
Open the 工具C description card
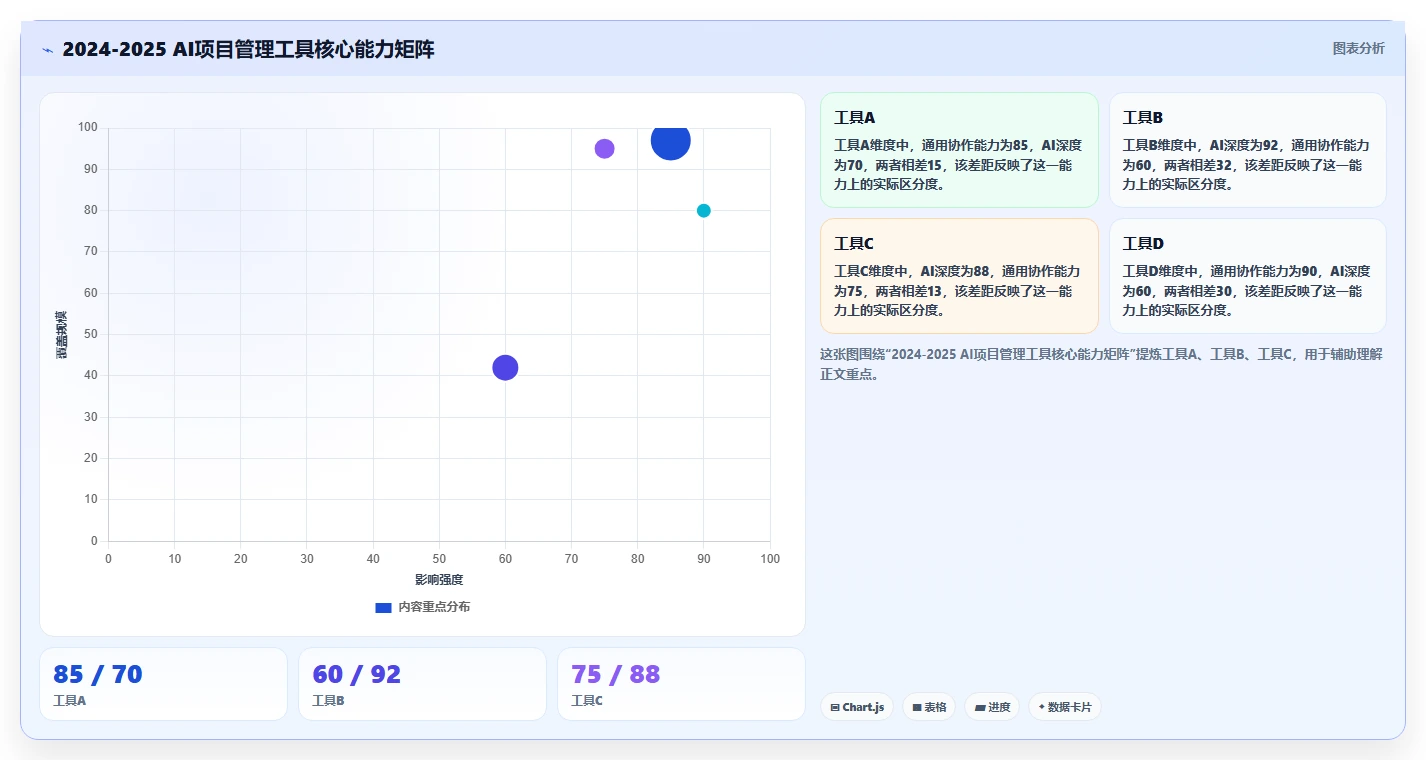pyautogui.click(x=959, y=276)
